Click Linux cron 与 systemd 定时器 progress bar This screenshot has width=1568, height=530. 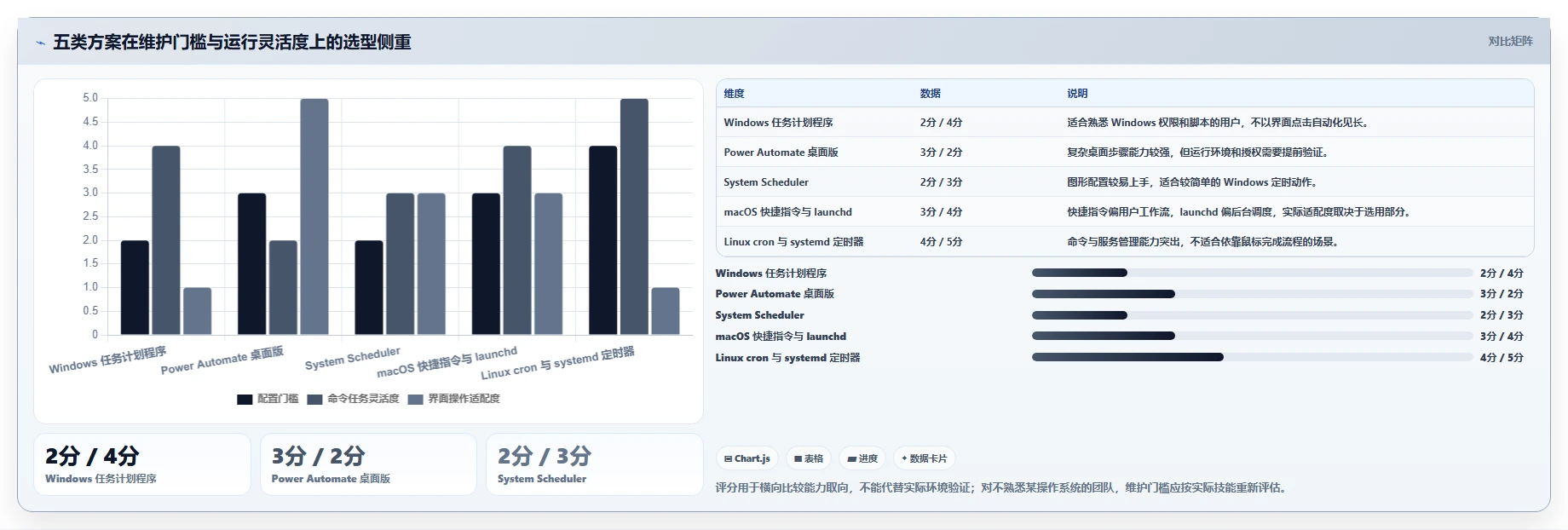1252,358
